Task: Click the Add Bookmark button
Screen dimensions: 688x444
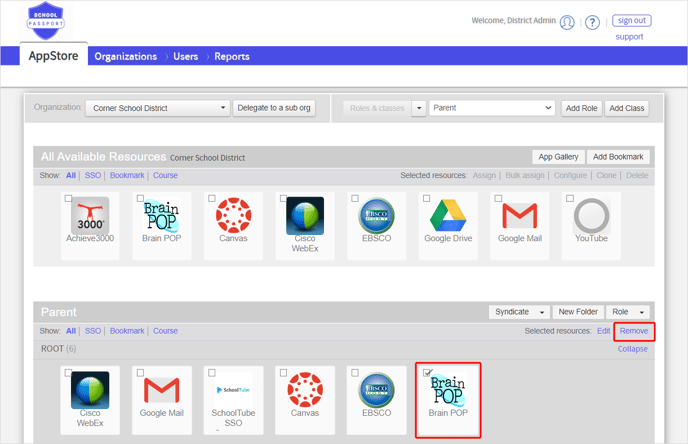Action: coord(618,157)
